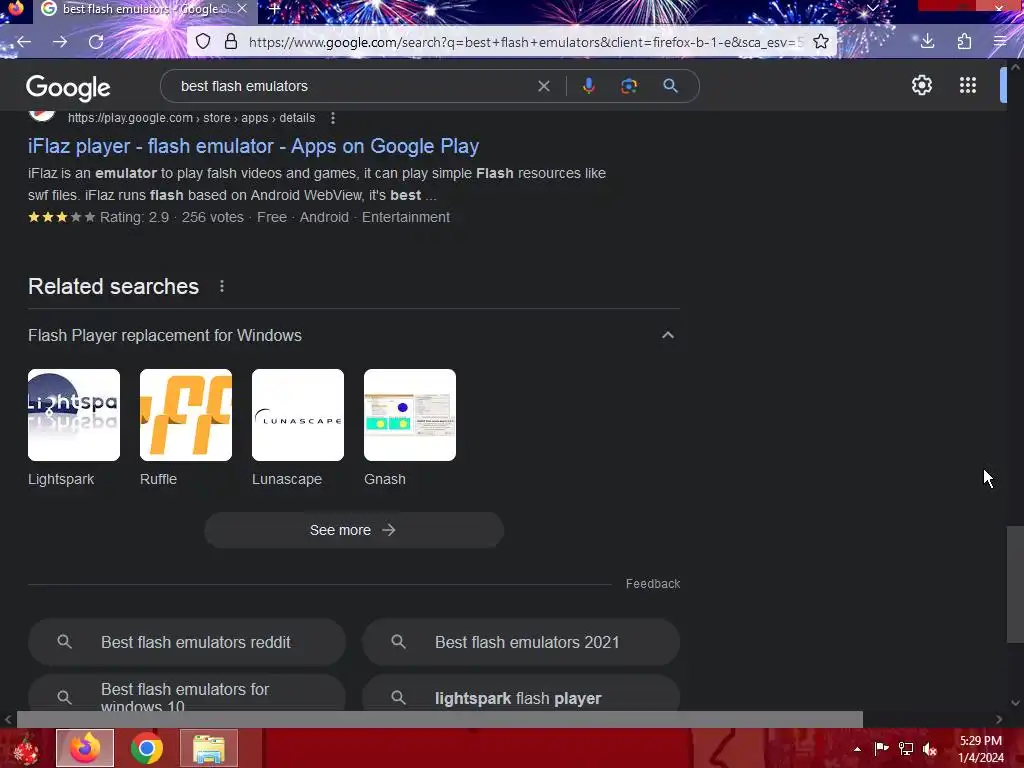The image size is (1024, 768).
Task: Open Google quick settings gear
Action: tap(921, 85)
